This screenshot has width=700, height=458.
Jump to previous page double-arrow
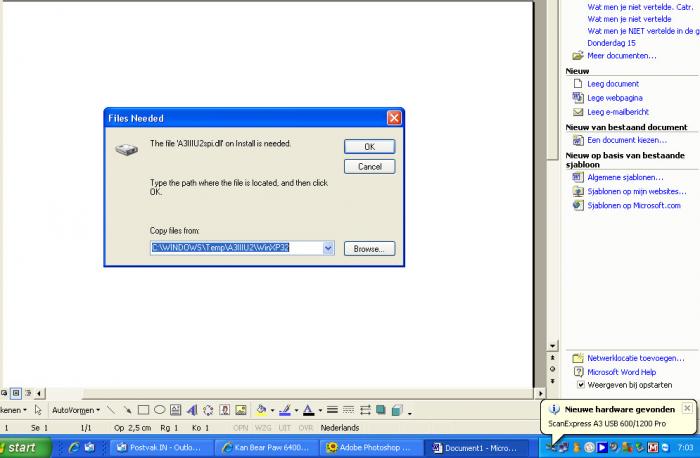pyautogui.click(x=553, y=358)
